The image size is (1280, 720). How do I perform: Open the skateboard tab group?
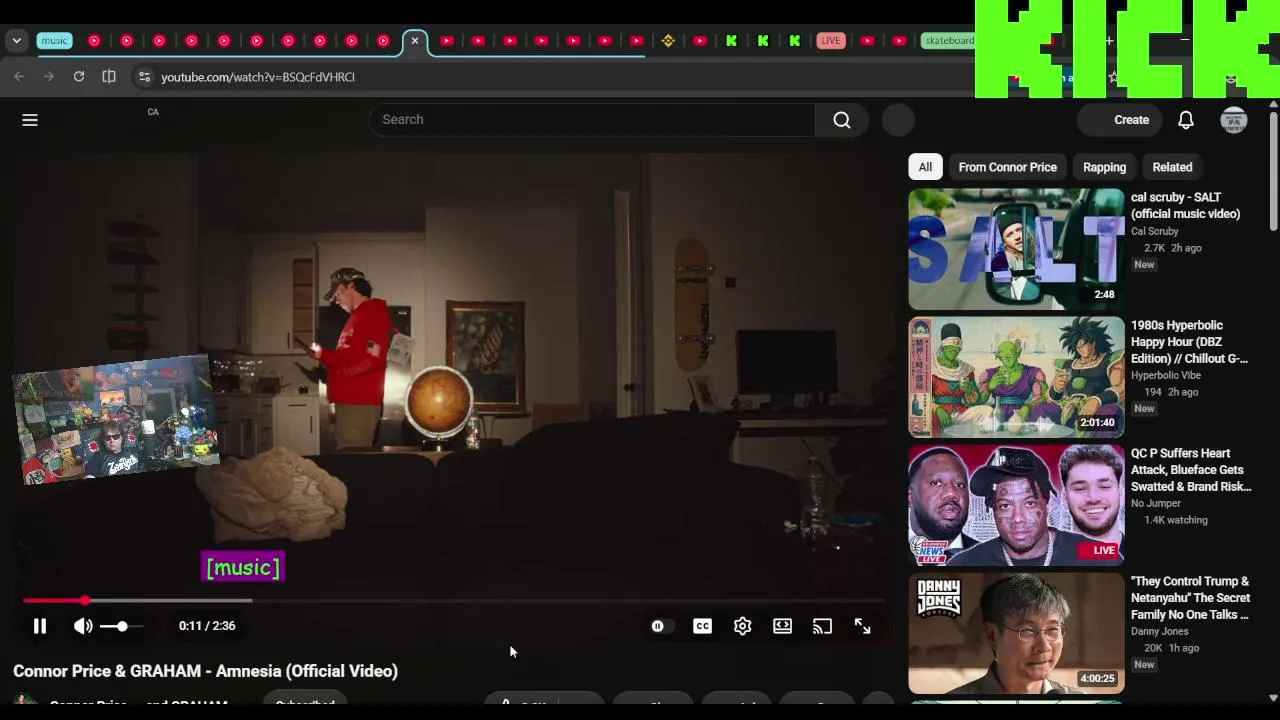point(948,41)
